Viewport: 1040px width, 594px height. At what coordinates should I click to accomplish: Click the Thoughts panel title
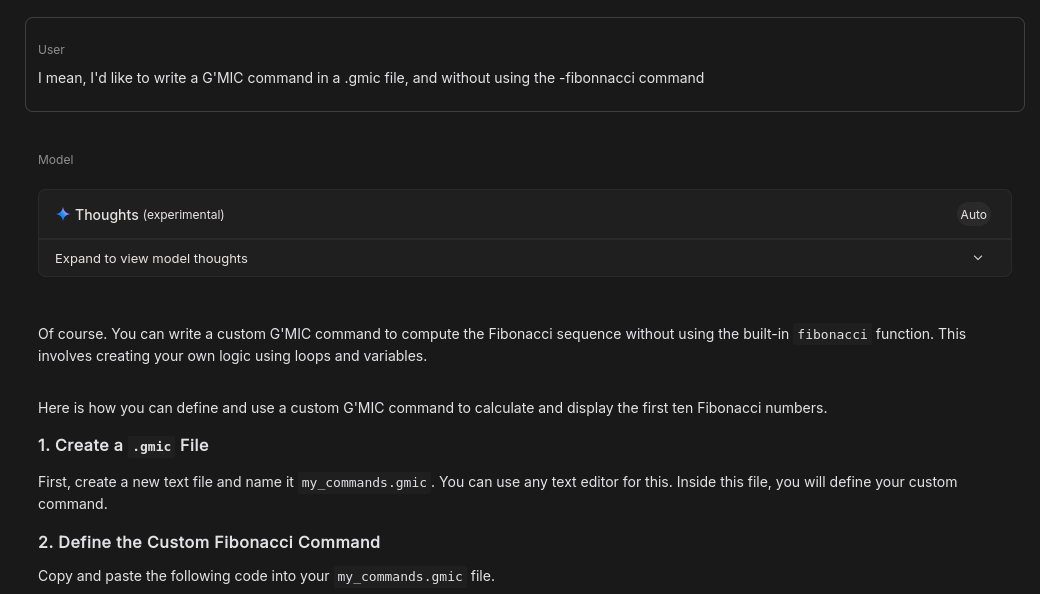tap(107, 215)
